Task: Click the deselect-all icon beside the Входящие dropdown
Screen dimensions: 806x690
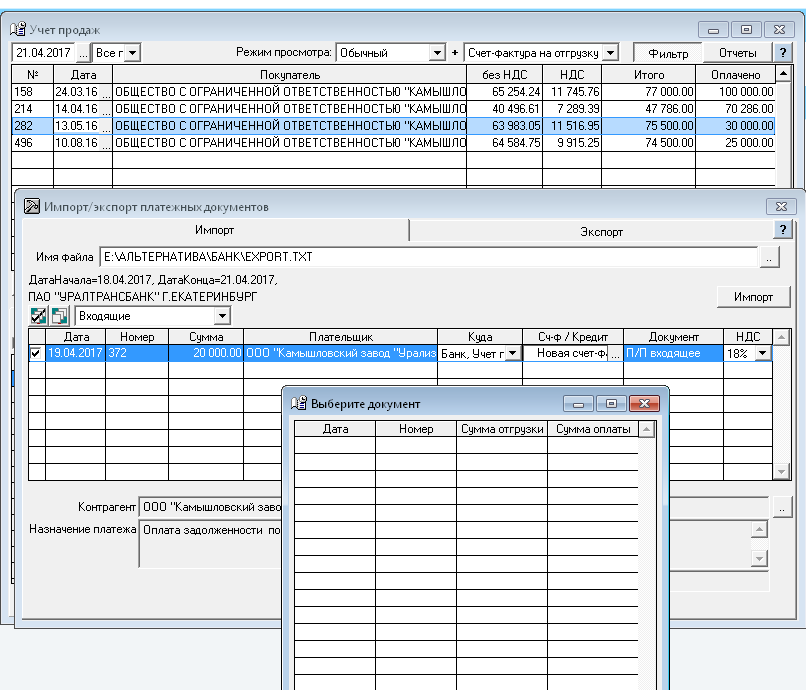Action: (x=59, y=316)
